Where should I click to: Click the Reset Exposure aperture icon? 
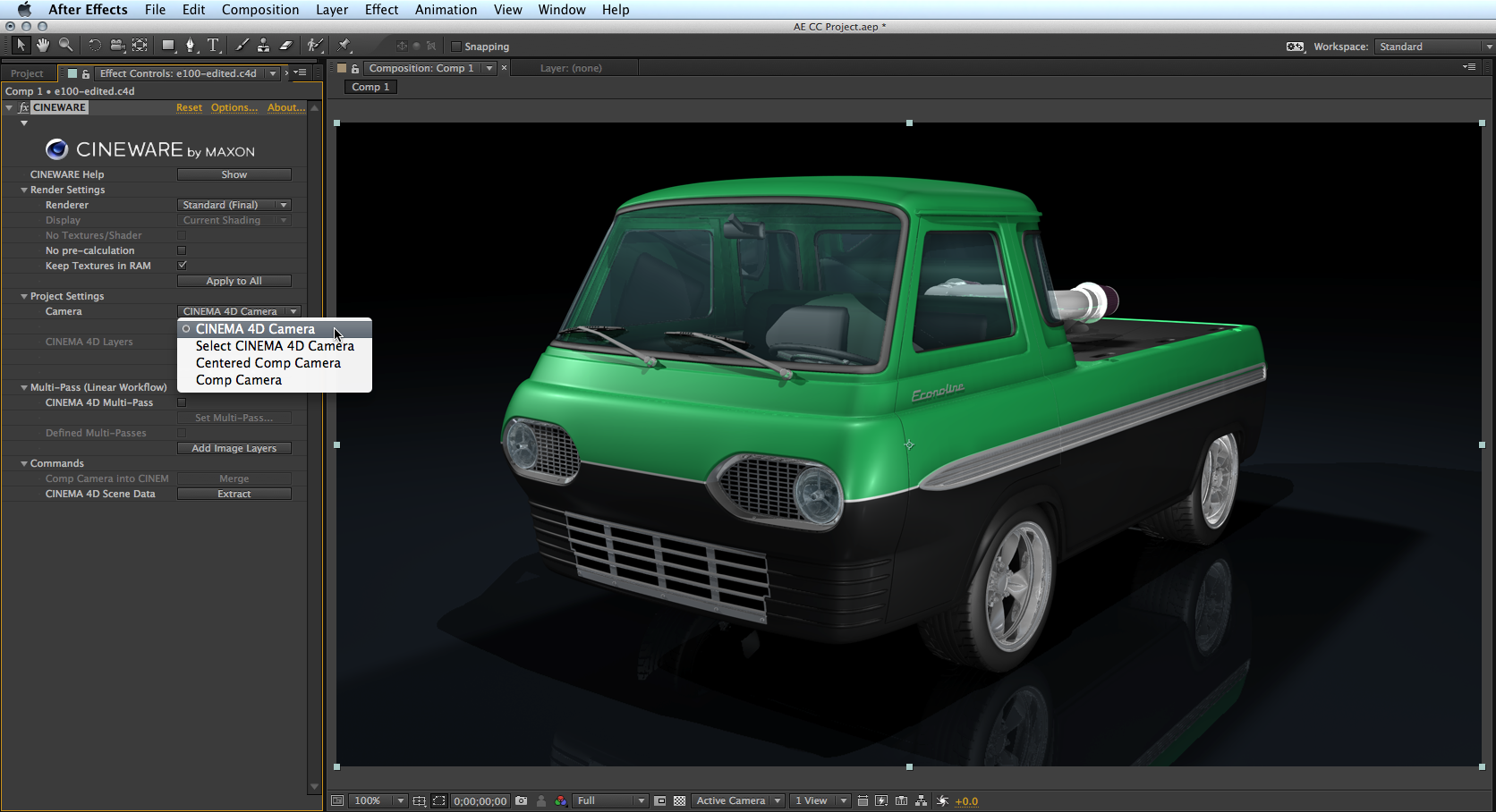tap(942, 800)
